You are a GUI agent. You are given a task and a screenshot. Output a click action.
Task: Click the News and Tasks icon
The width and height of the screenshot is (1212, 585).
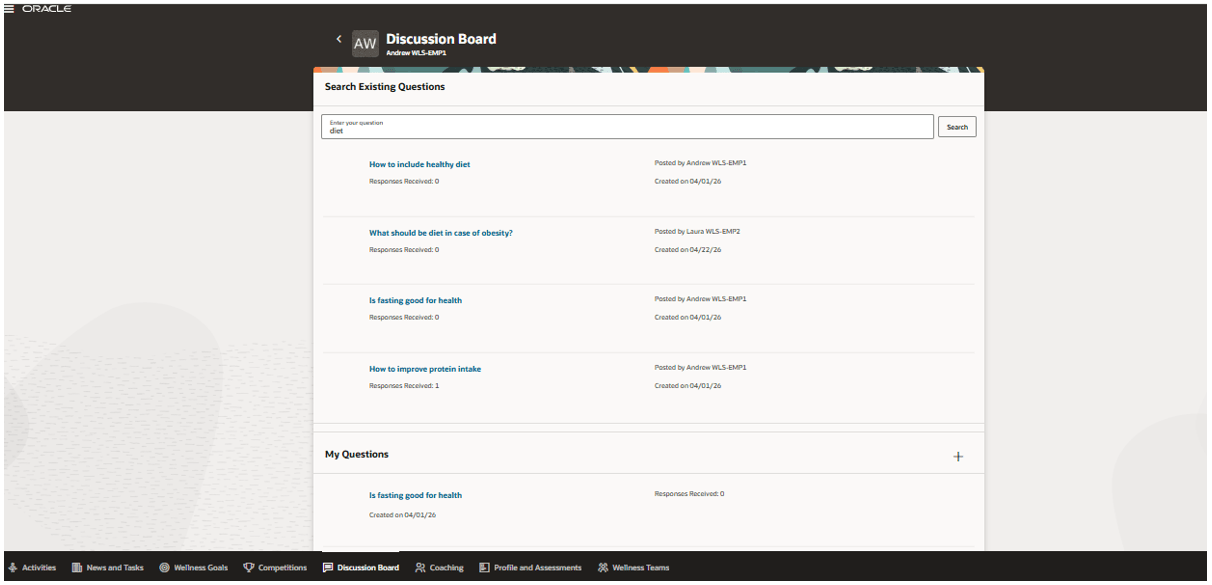pyautogui.click(x=77, y=567)
